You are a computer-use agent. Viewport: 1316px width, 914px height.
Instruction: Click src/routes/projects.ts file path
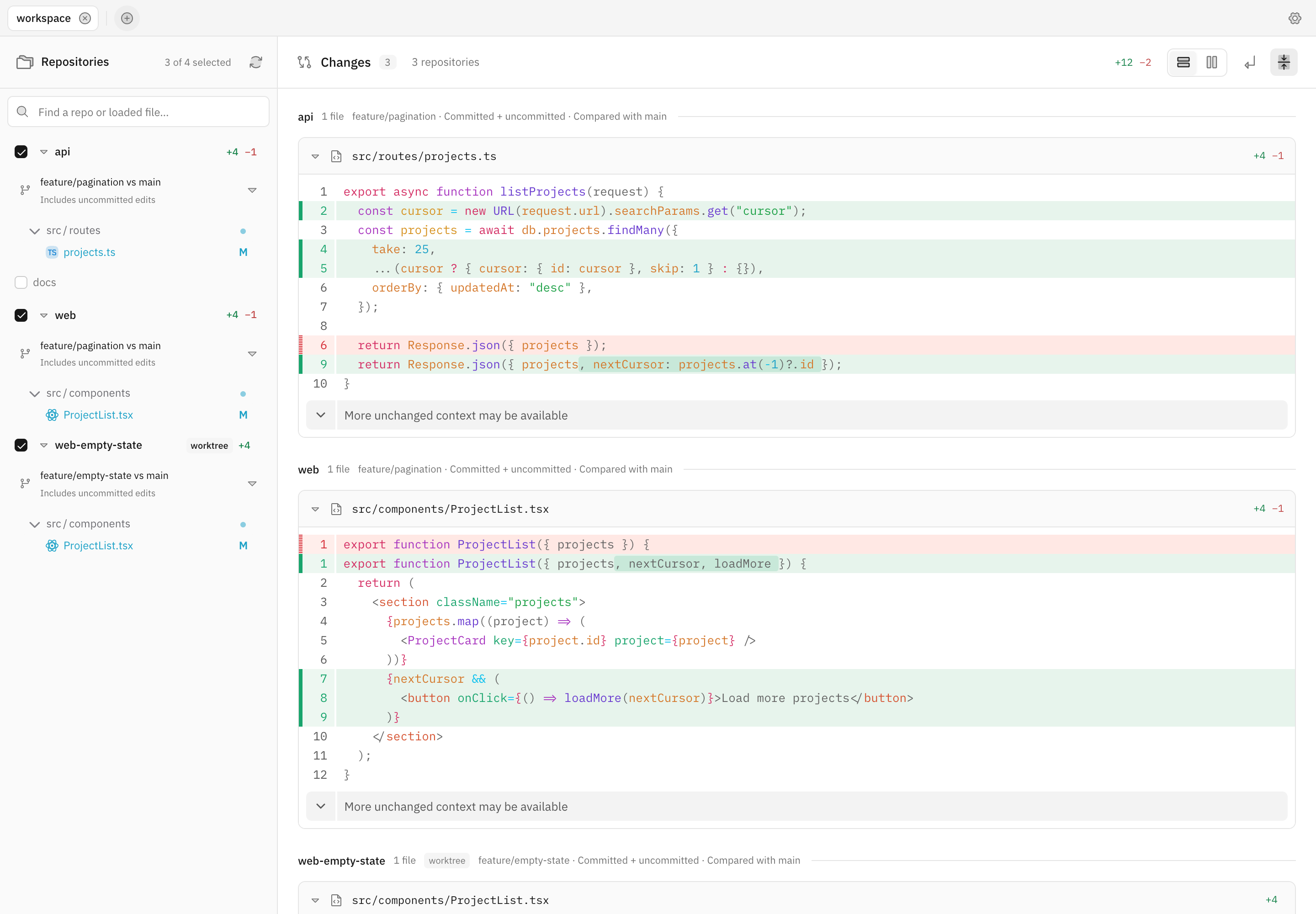pos(424,156)
